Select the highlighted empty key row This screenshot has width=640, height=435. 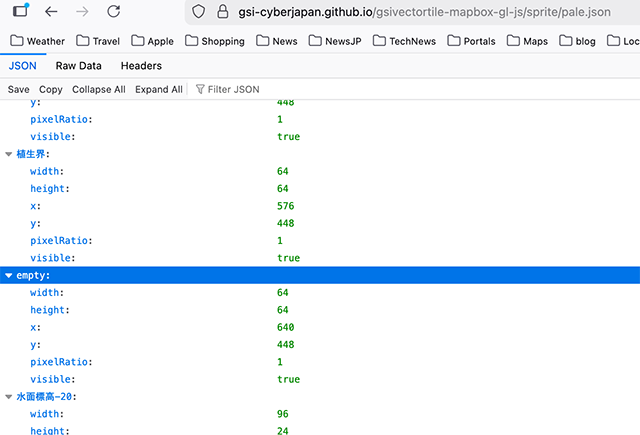[320, 275]
